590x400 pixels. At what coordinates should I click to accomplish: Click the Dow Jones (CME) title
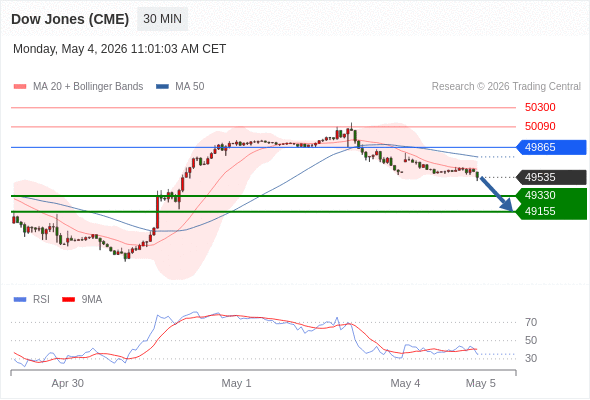(70, 19)
